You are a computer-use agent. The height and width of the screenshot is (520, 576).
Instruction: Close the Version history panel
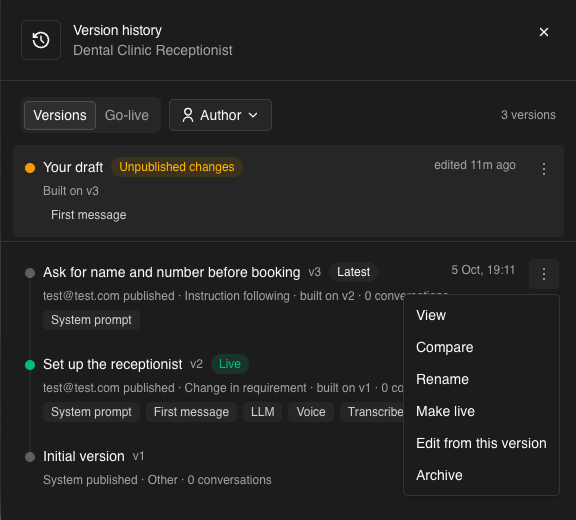point(544,32)
